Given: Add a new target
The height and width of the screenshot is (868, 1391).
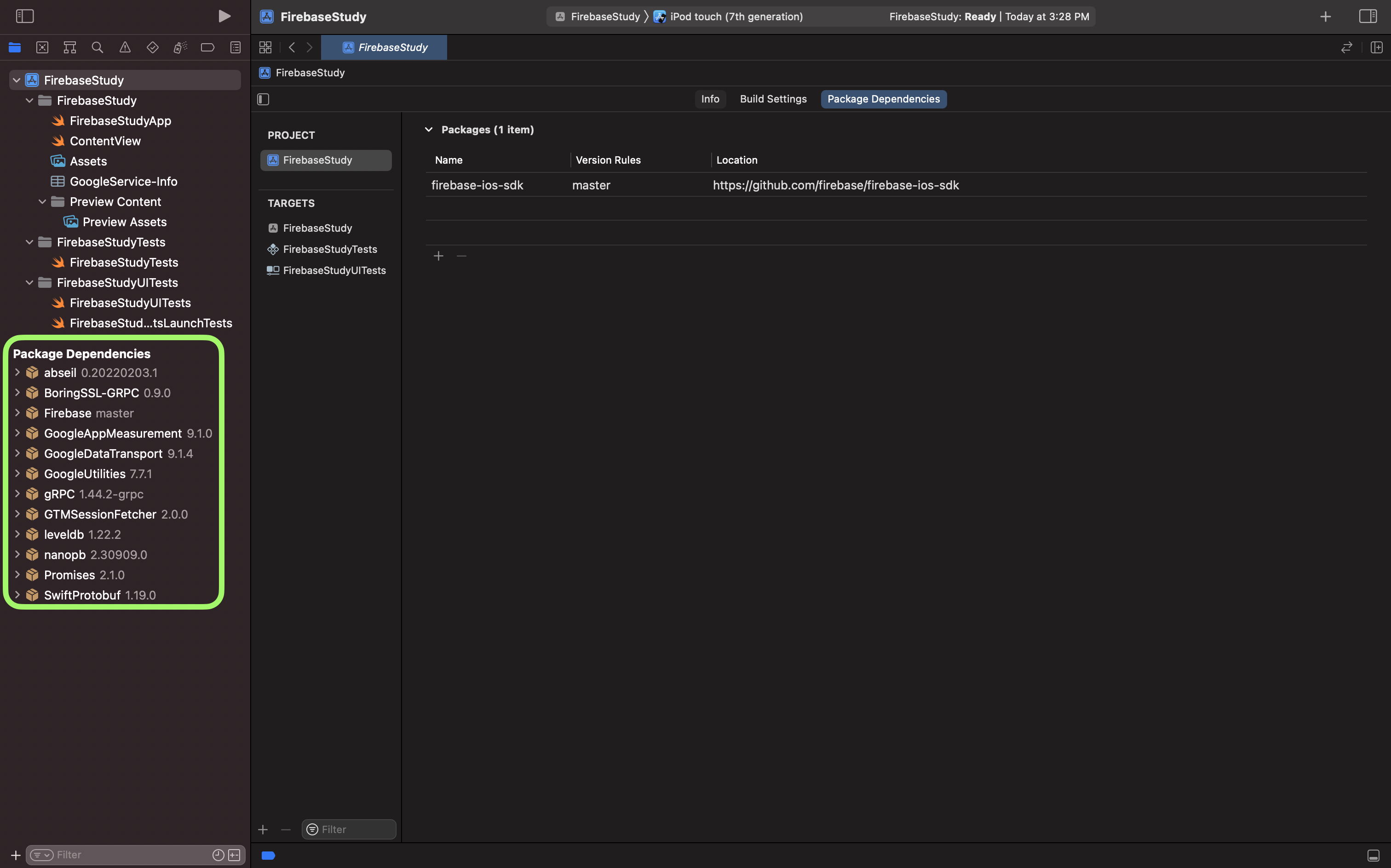Looking at the screenshot, I should click(263, 829).
